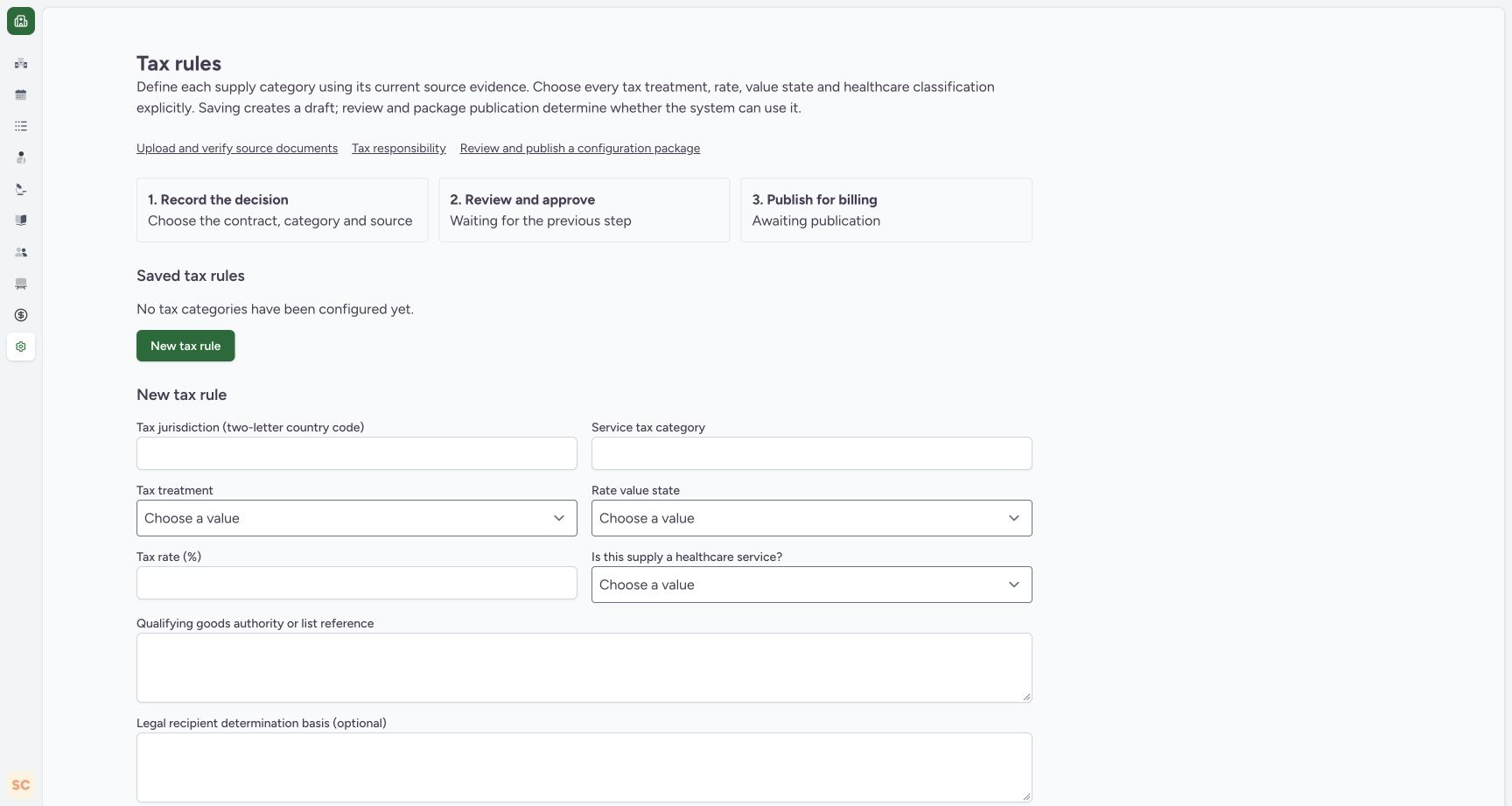Open the microscope icon in sidebar
Viewport: 1512px width, 806px height.
tap(21, 189)
